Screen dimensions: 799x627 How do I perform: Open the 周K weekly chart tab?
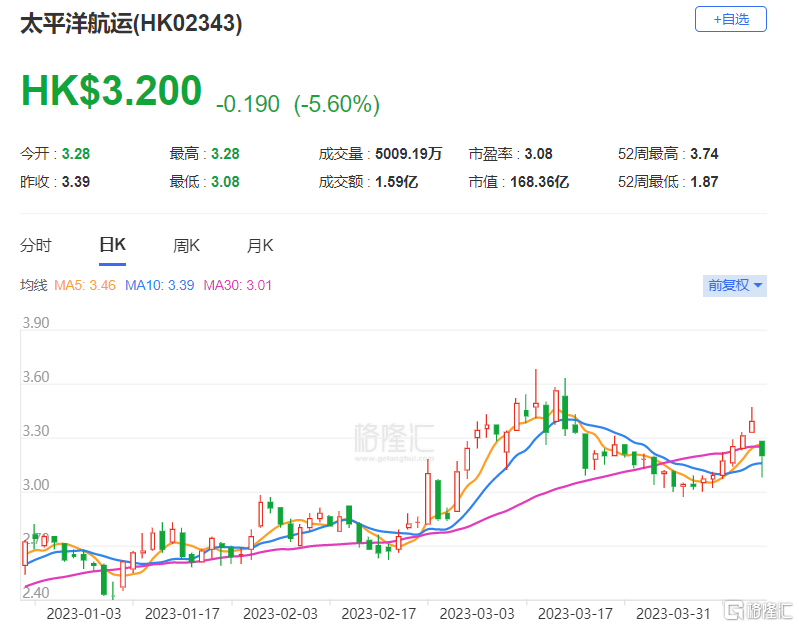pos(187,246)
